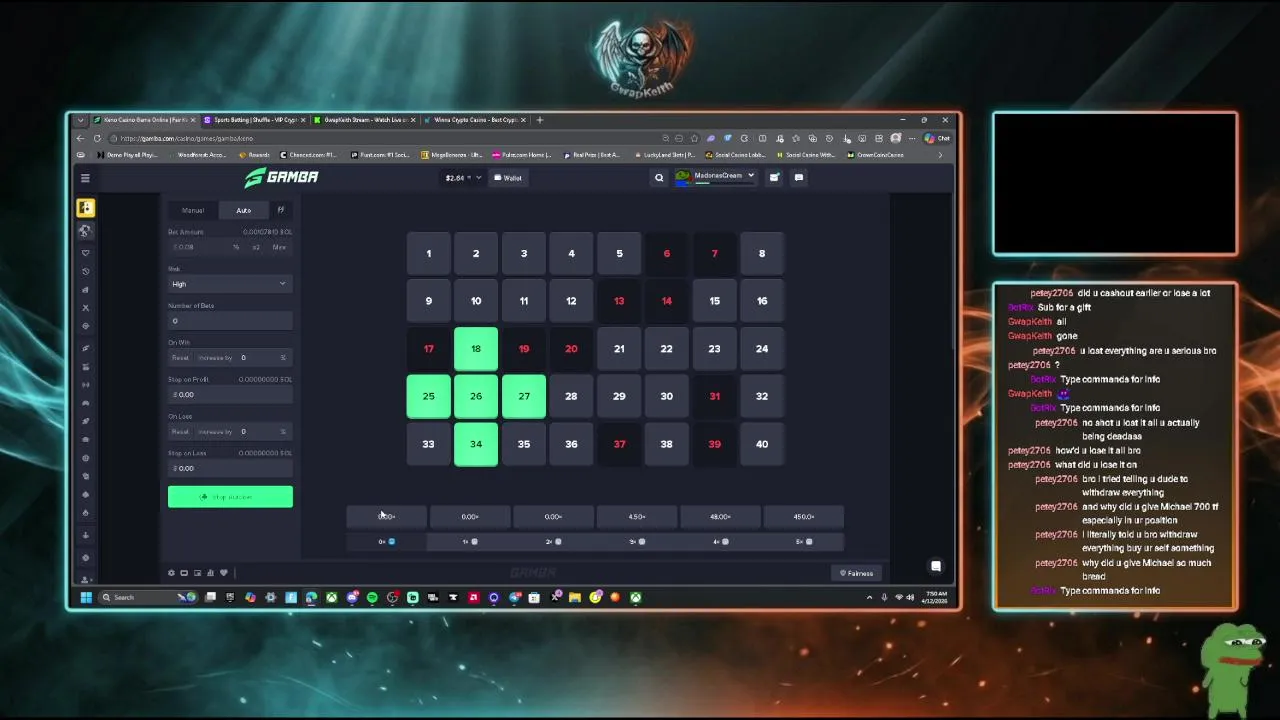Open Spotify in taskbar
This screenshot has width=1280, height=720.
coord(372,597)
